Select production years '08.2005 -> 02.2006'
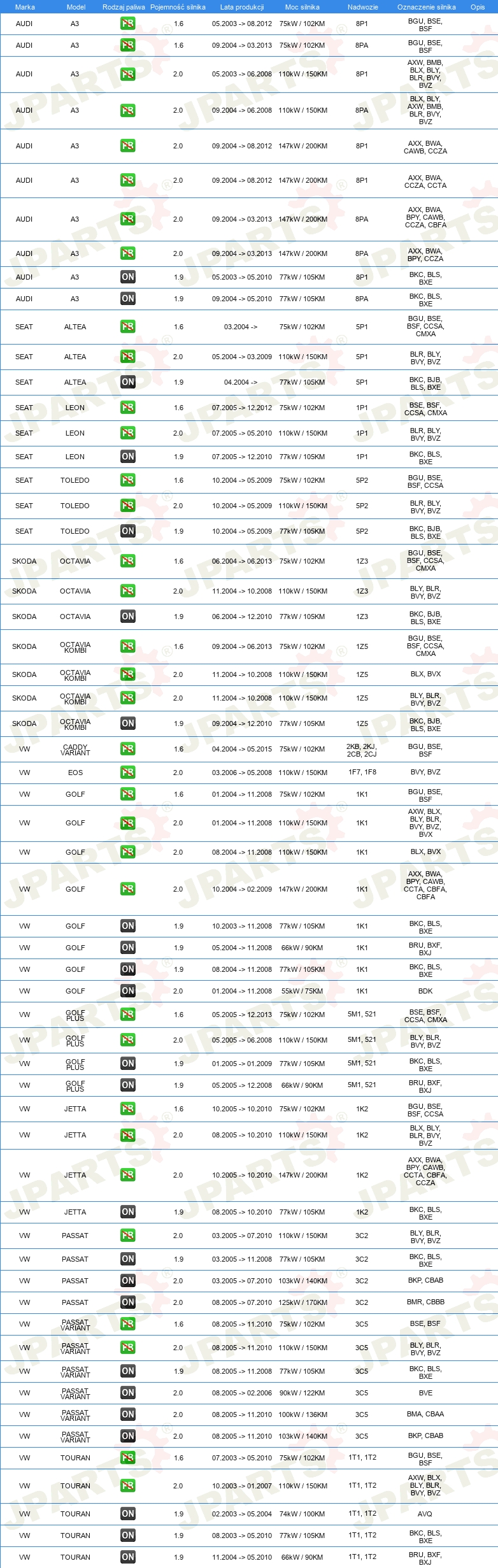 coord(242,1393)
